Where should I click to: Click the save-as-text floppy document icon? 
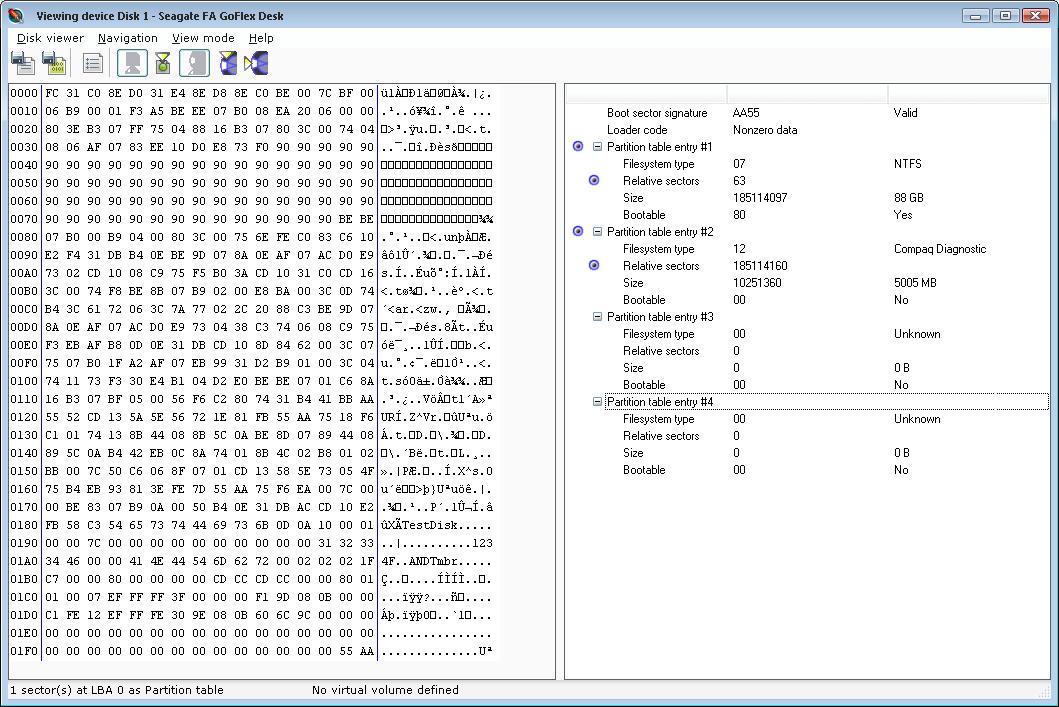pos(23,63)
